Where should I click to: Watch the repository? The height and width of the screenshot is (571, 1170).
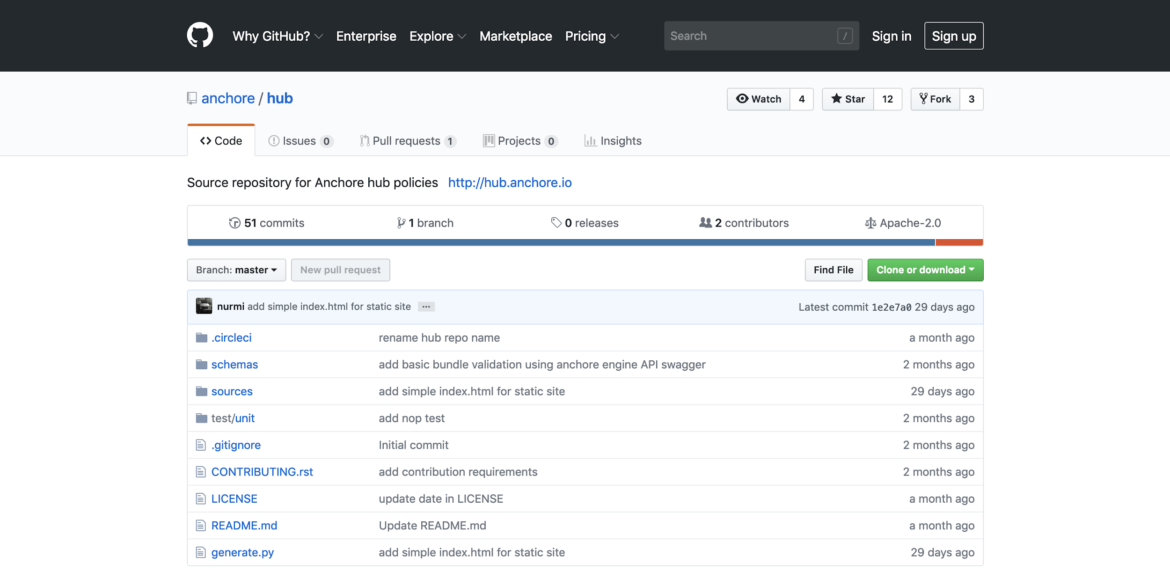pos(758,99)
